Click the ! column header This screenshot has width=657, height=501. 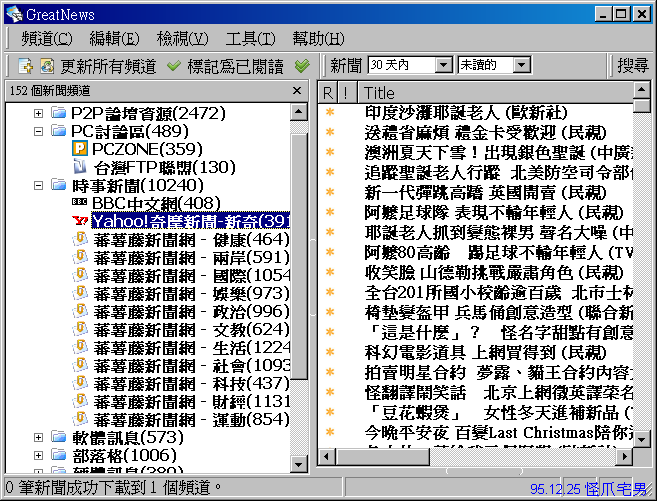pos(346,93)
